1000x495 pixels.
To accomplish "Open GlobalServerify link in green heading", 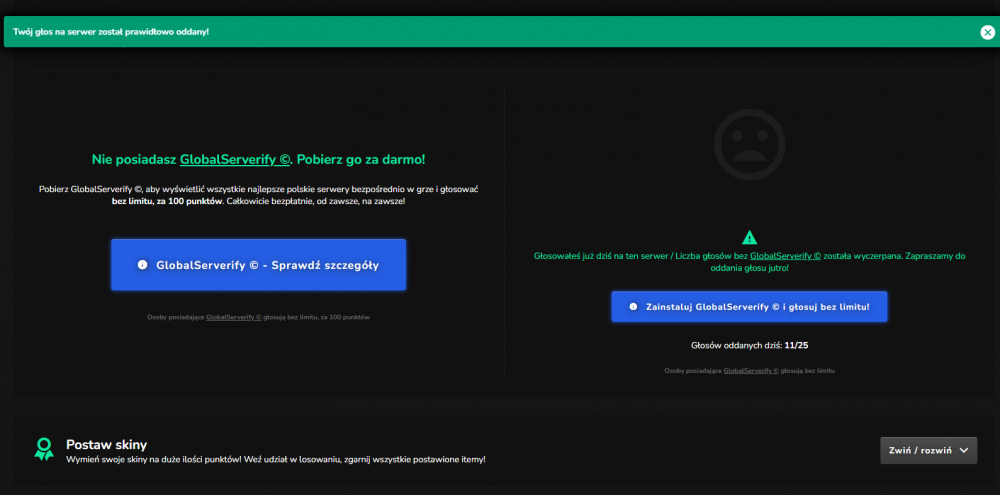I will [x=235, y=159].
